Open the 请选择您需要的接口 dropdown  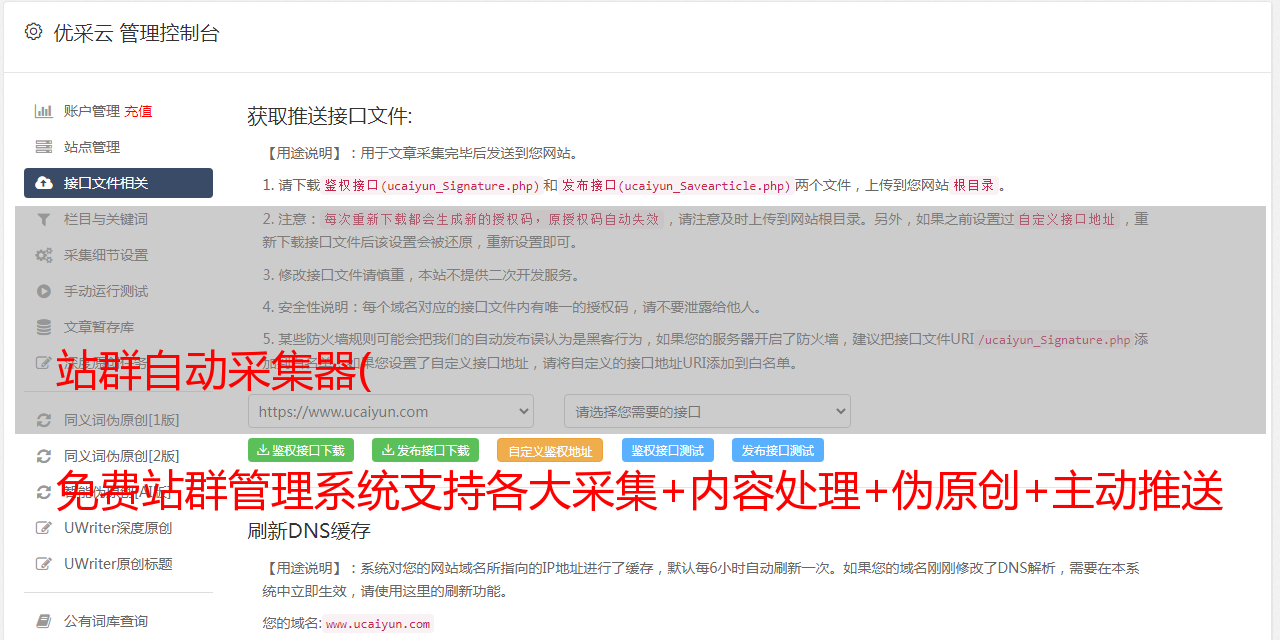click(707, 411)
